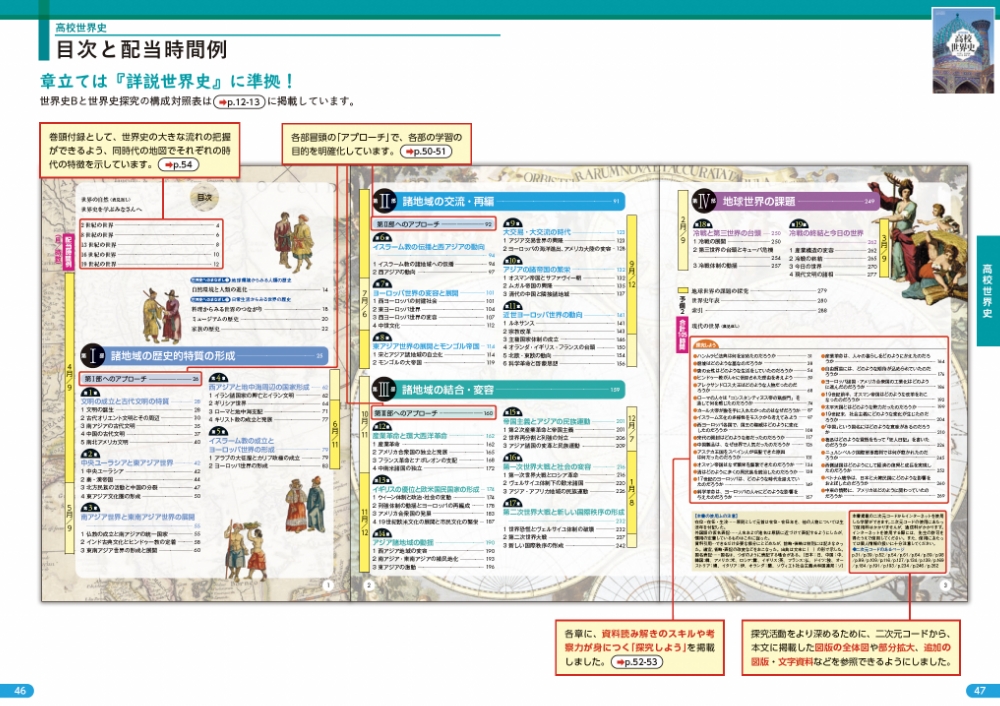Screen dimensions: 1000x706
Task: Click the orange 探究しよう label tab
Action: 707,345
